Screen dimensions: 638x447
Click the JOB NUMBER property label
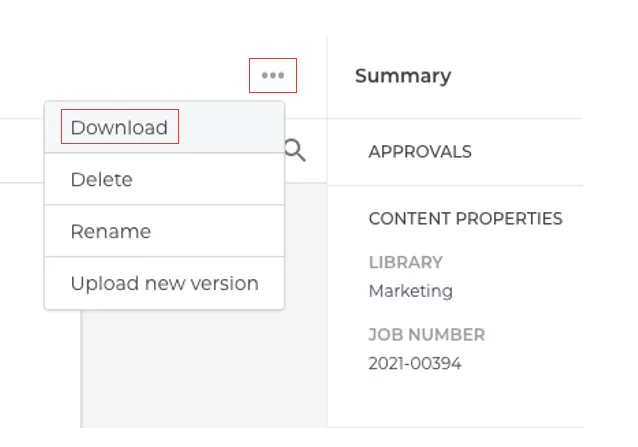pos(426,335)
